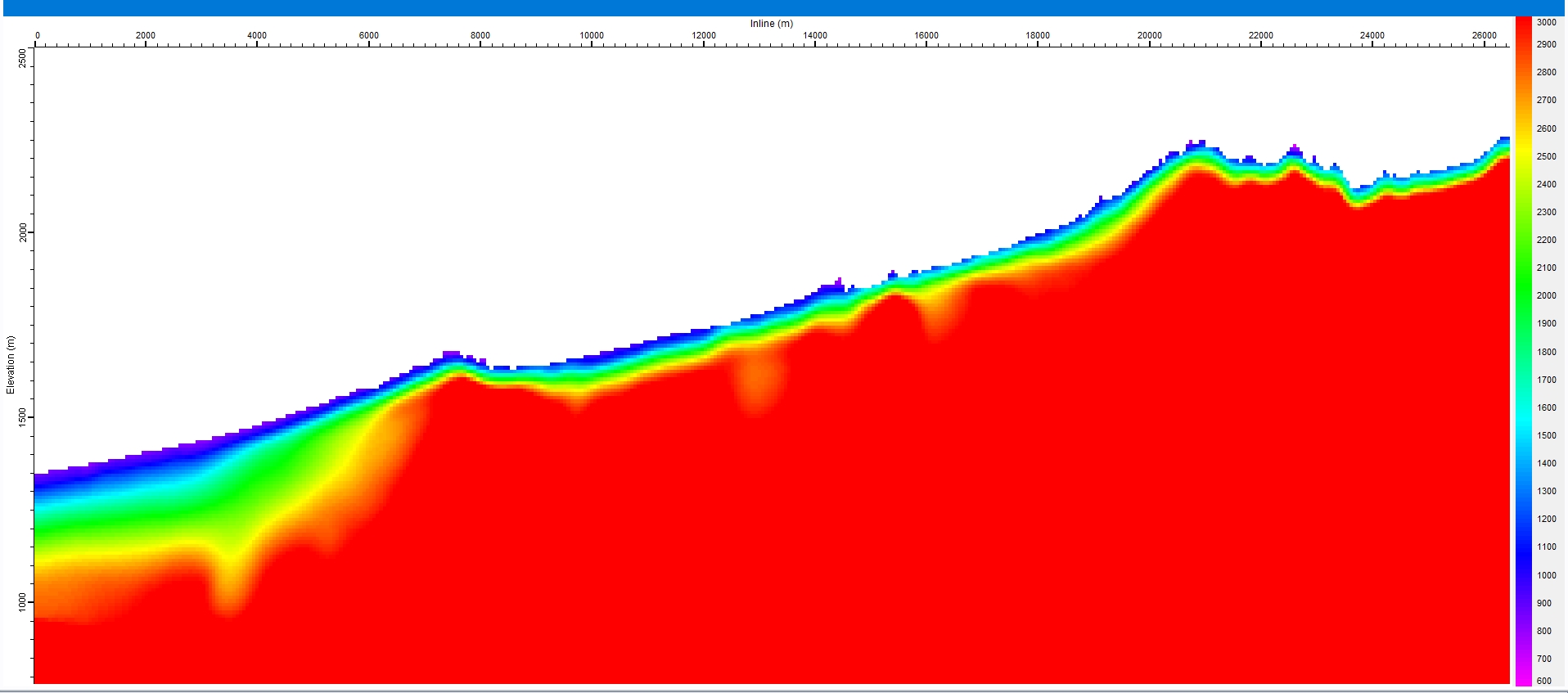The height and width of the screenshot is (693, 1568).
Task: Click elevation axis tick label 1000
Action: tap(22, 602)
